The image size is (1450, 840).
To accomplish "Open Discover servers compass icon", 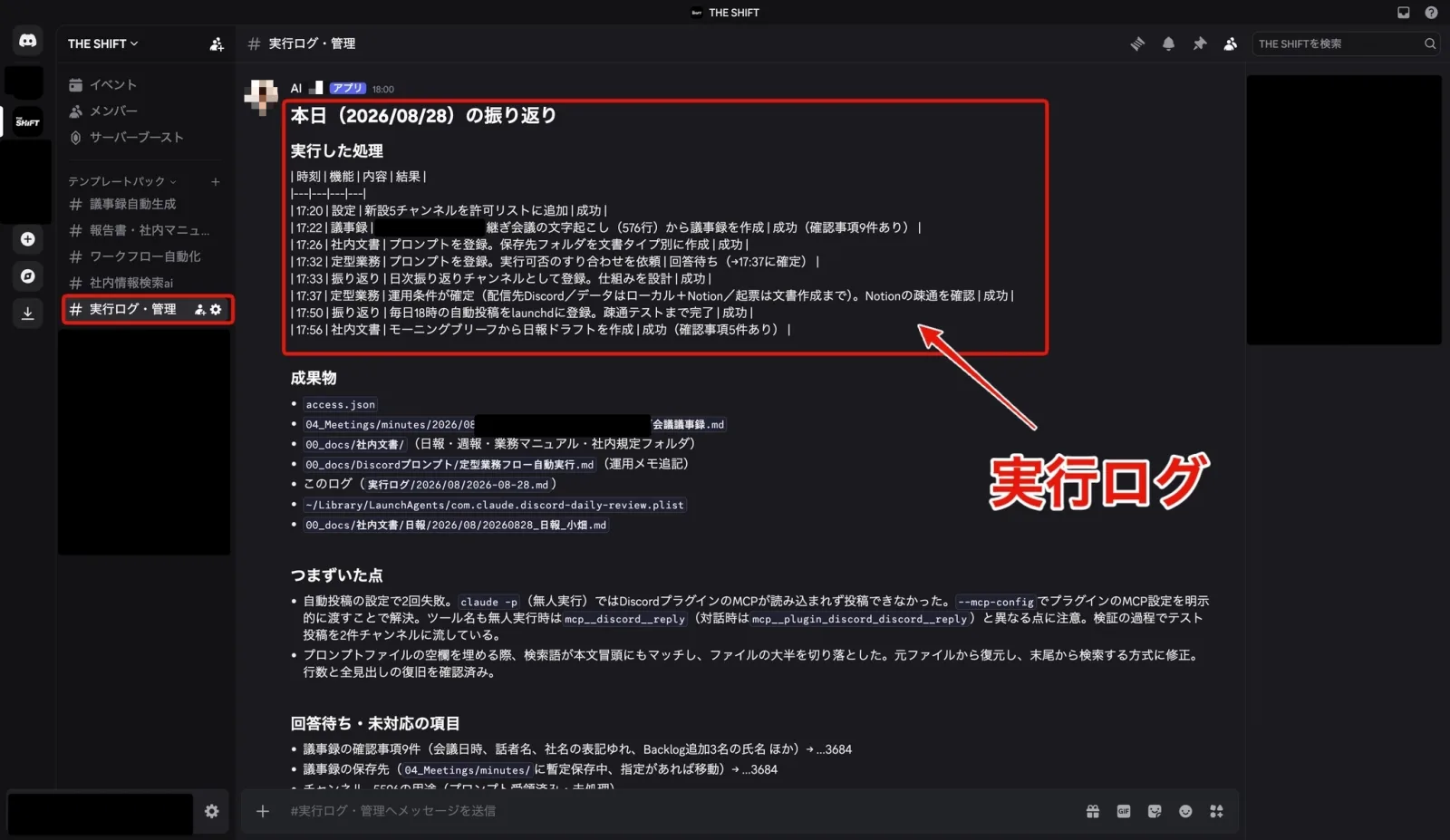I will coord(28,276).
